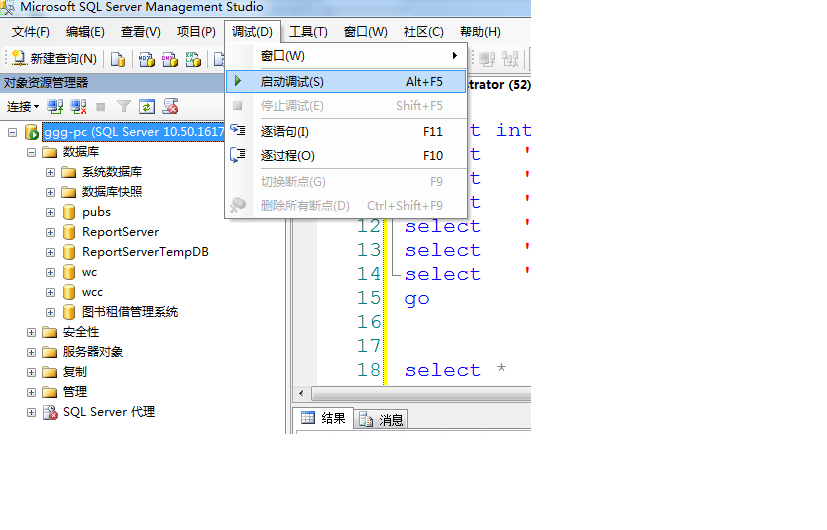
Task: Switch to the 结果 tab
Action: click(x=323, y=419)
